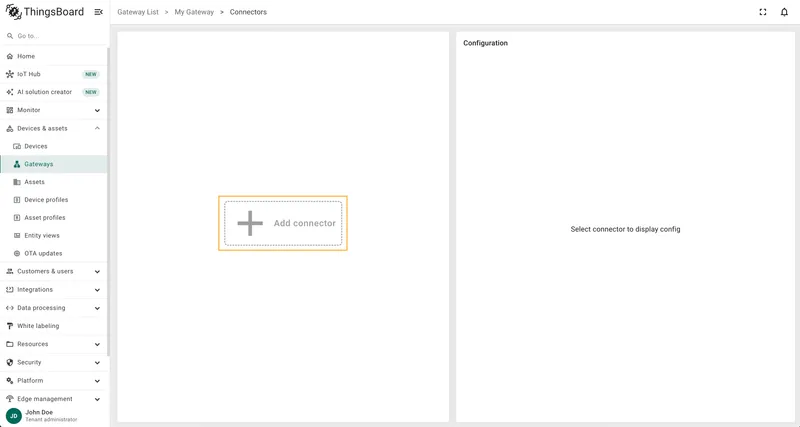Open the Home menu item
The image size is (800, 427).
[54, 56]
